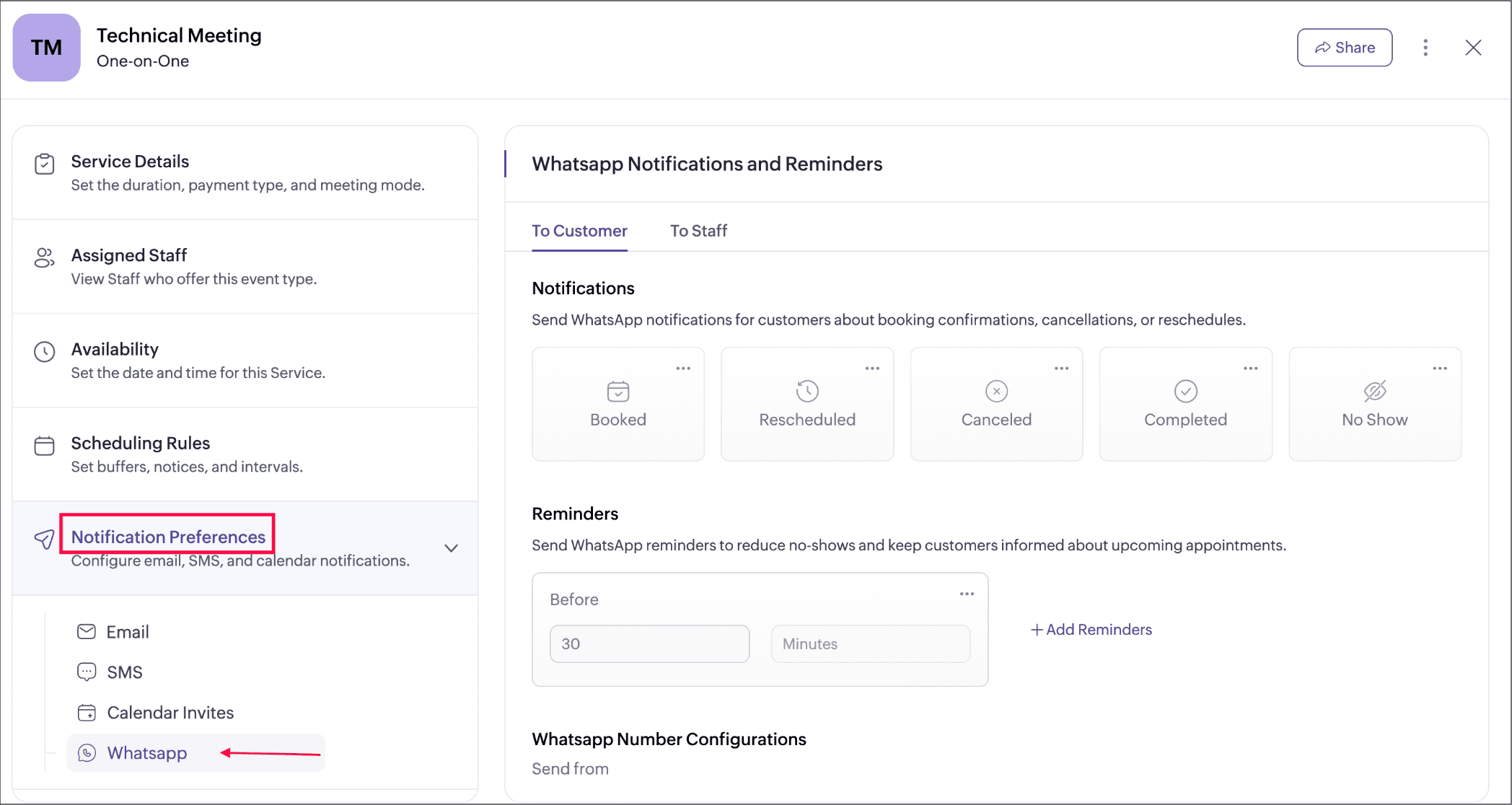The image size is (1512, 805).
Task: Open the Before reminder's ellipsis menu
Action: coord(967,594)
